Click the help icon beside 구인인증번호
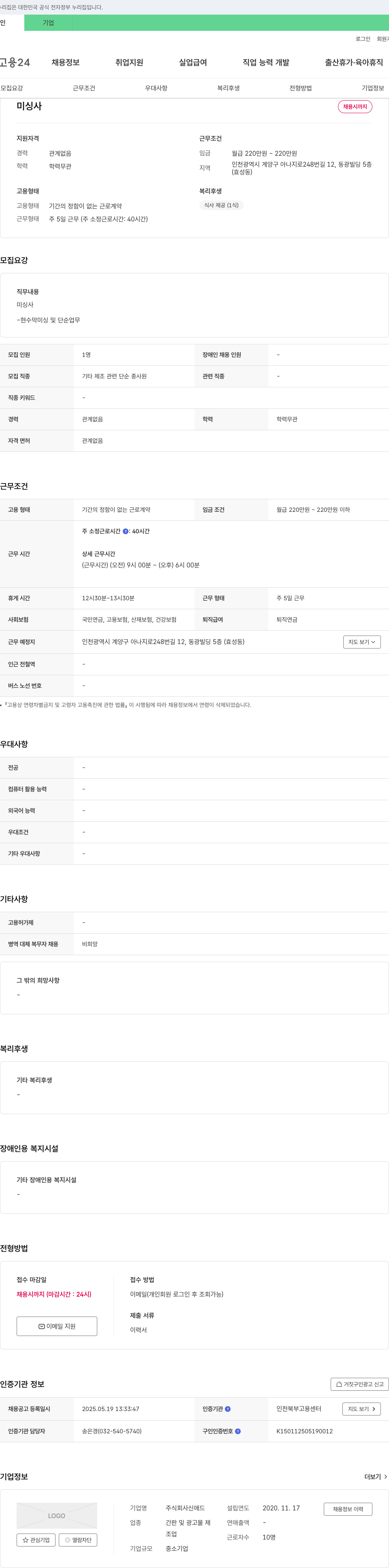This screenshot has height=1568, width=389. tap(237, 1431)
